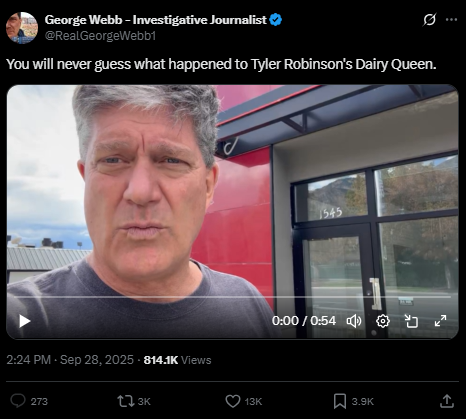
Task: Mute the video using the speaker icon
Action: (354, 321)
